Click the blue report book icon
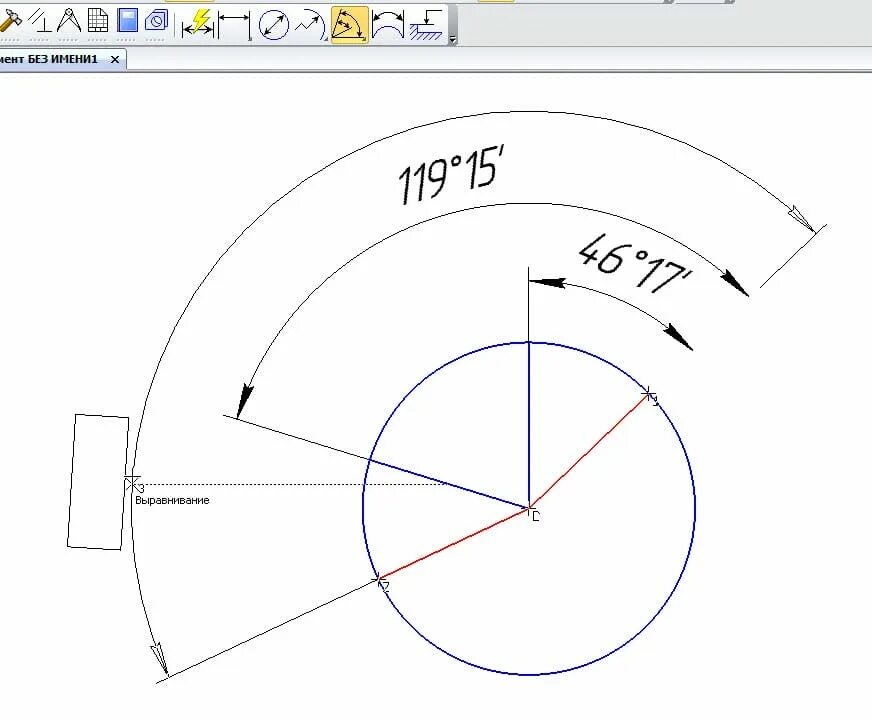This screenshot has width=872, height=721. pyautogui.click(x=127, y=21)
